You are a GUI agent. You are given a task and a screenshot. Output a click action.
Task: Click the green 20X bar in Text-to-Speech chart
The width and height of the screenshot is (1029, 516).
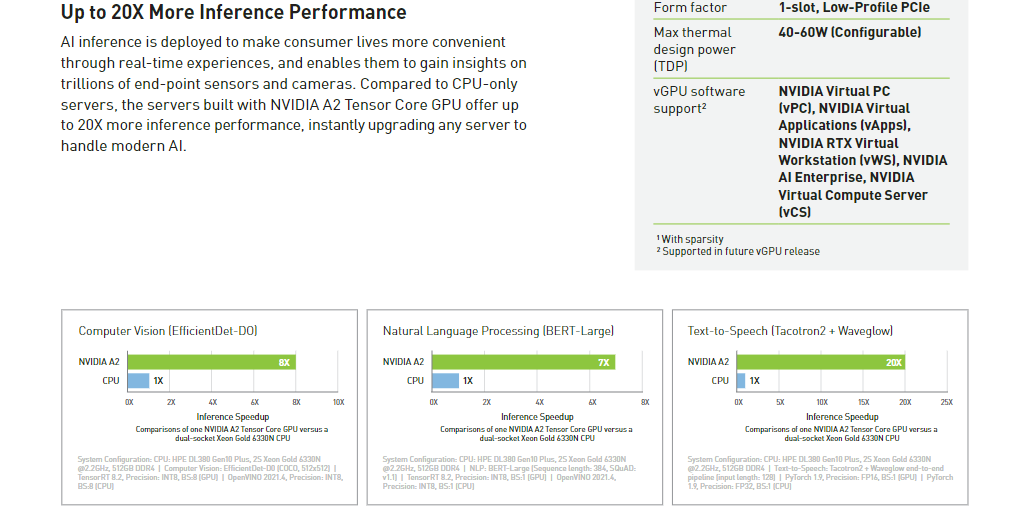click(x=821, y=362)
